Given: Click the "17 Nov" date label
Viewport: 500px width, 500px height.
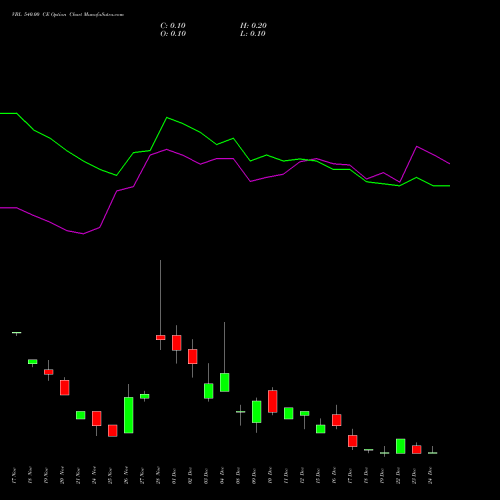Looking at the screenshot, I should (x=14, y=475).
